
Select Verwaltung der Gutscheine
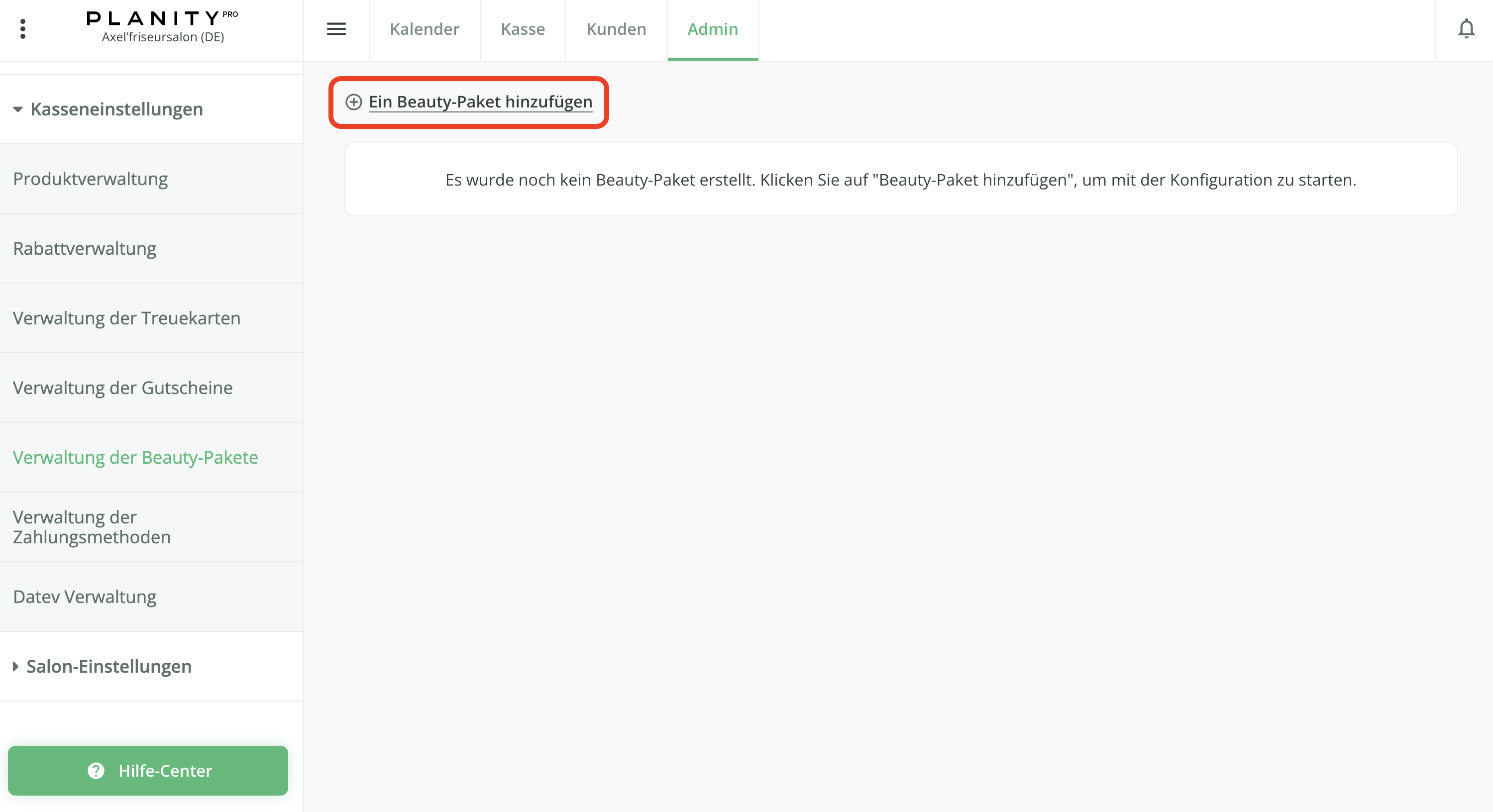pyautogui.click(x=122, y=387)
